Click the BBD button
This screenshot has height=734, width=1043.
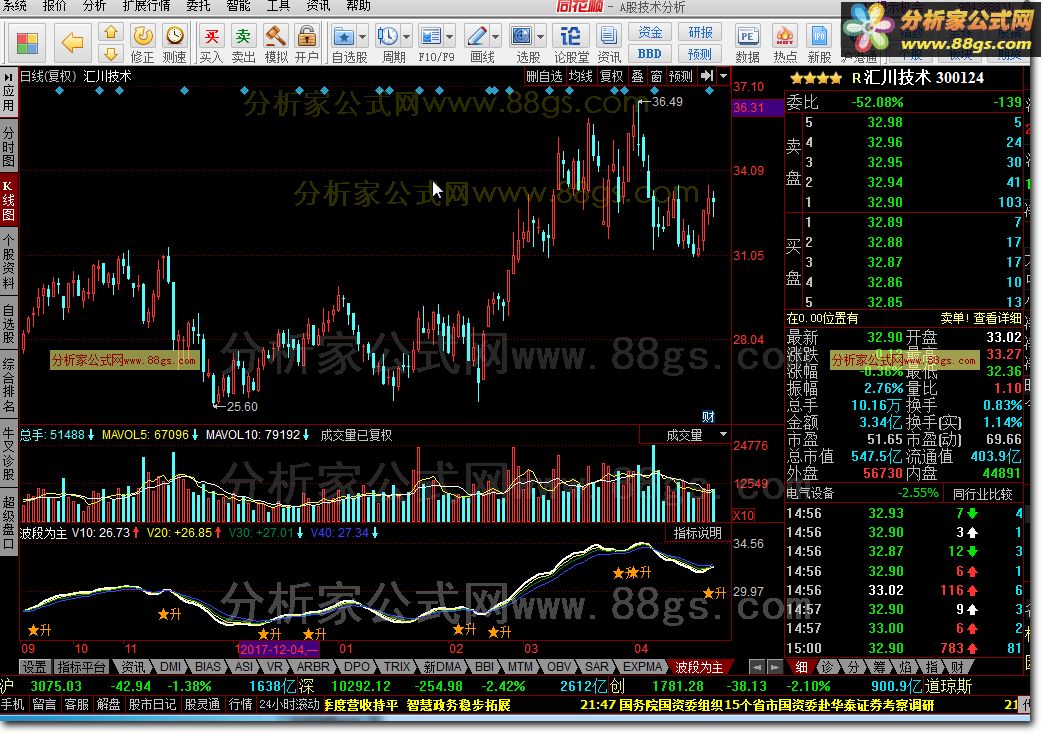(650, 54)
